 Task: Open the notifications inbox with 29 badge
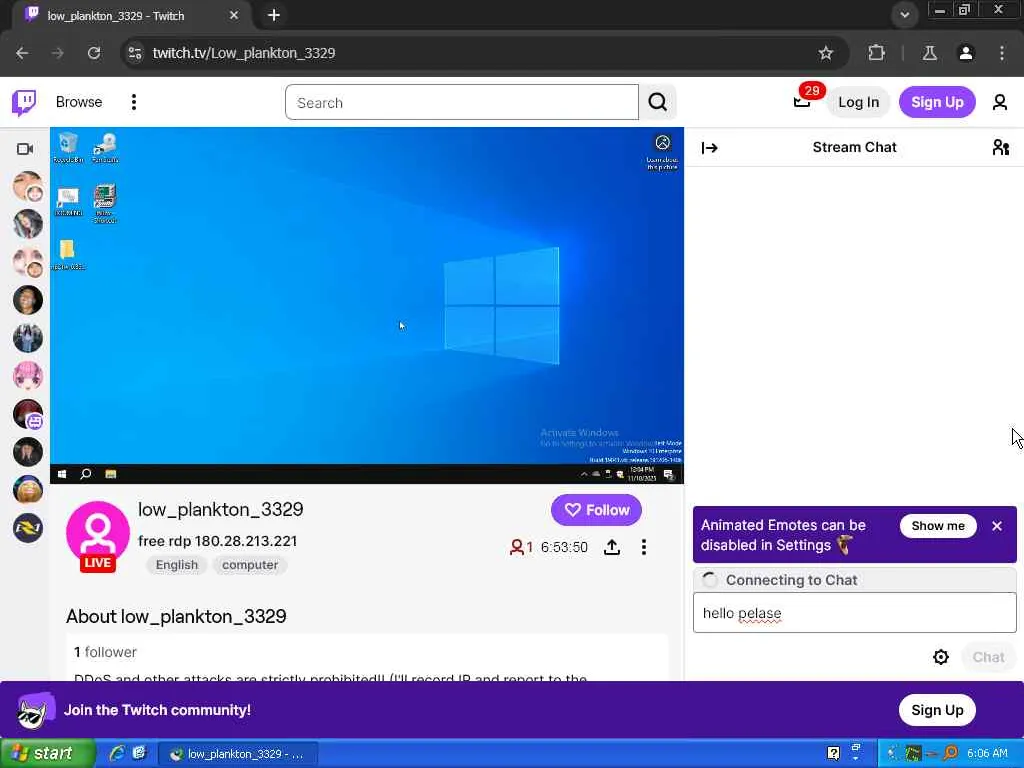click(x=802, y=102)
